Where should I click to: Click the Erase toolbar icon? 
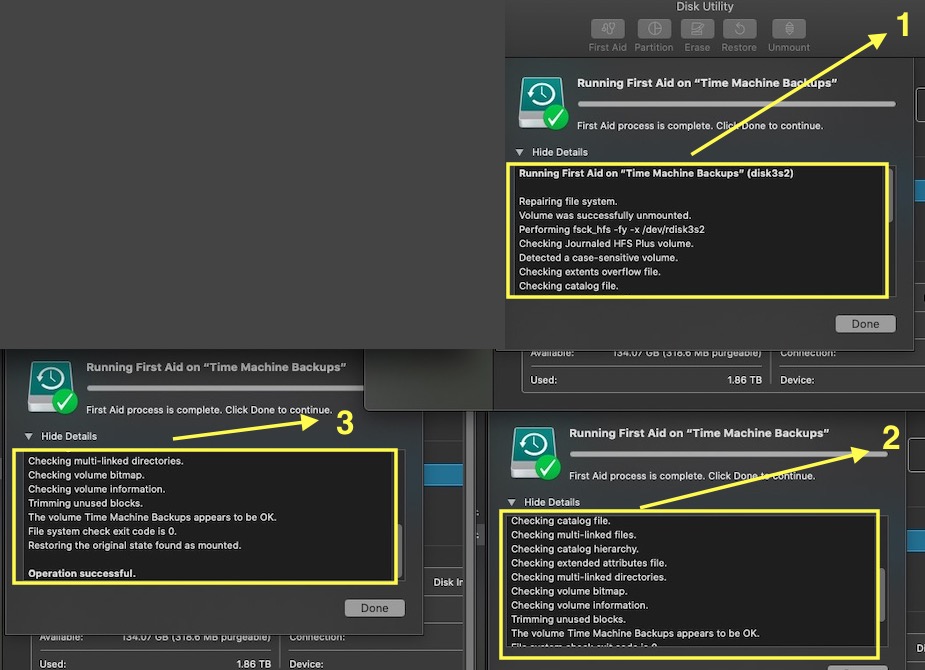[x=697, y=28]
